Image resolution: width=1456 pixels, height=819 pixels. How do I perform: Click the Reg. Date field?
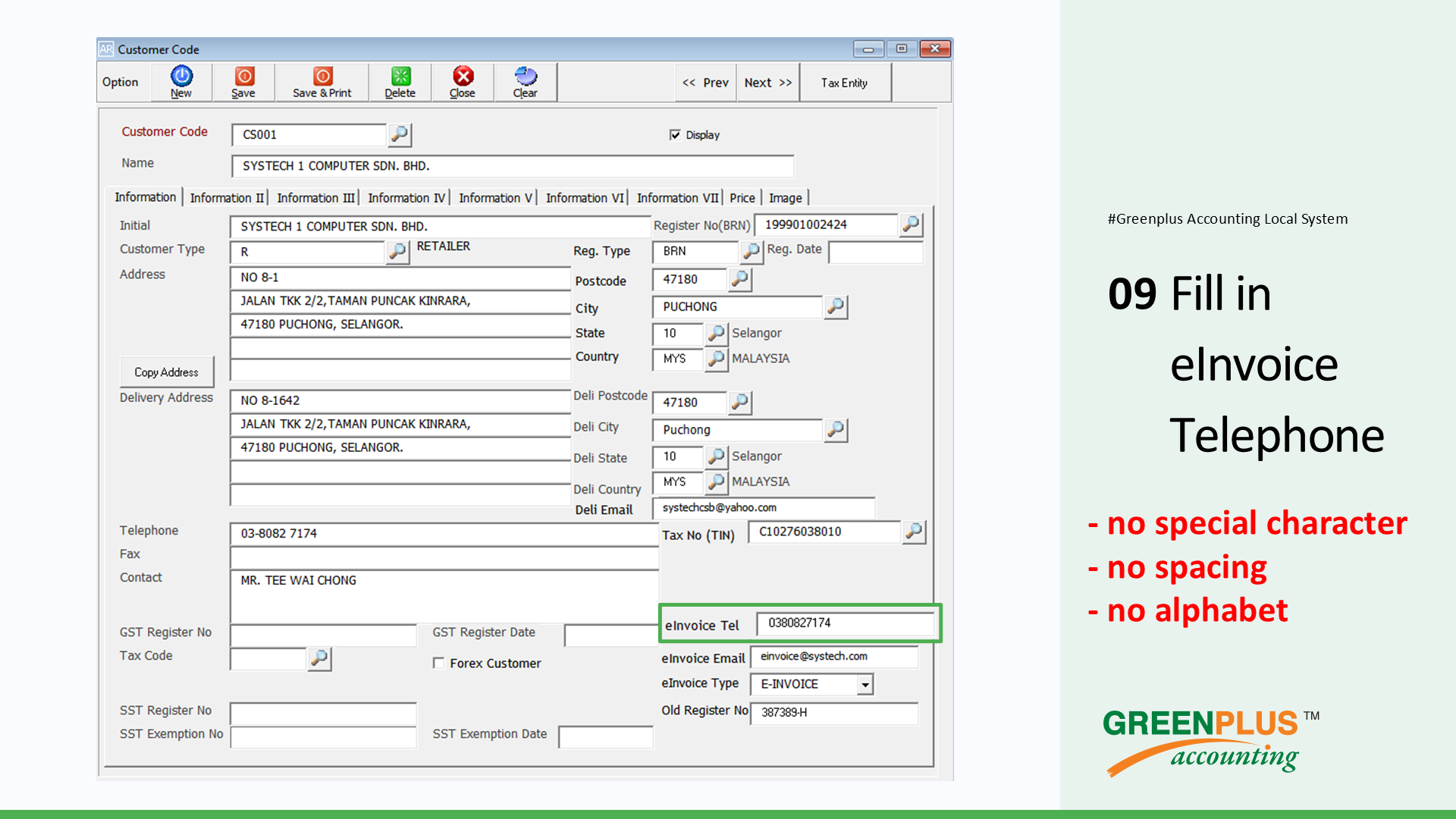(876, 253)
